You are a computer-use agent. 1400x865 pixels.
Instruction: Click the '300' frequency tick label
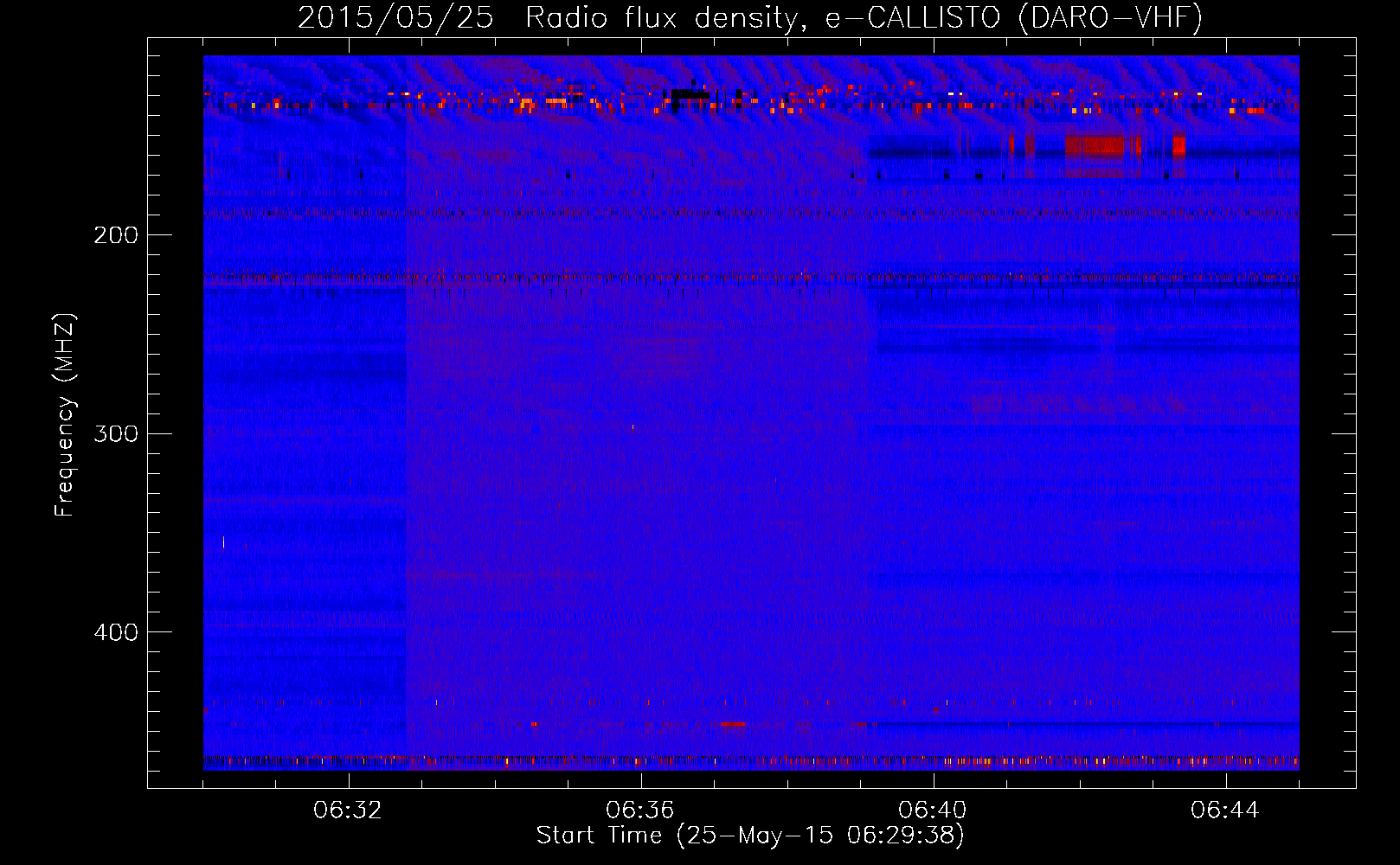(116, 433)
